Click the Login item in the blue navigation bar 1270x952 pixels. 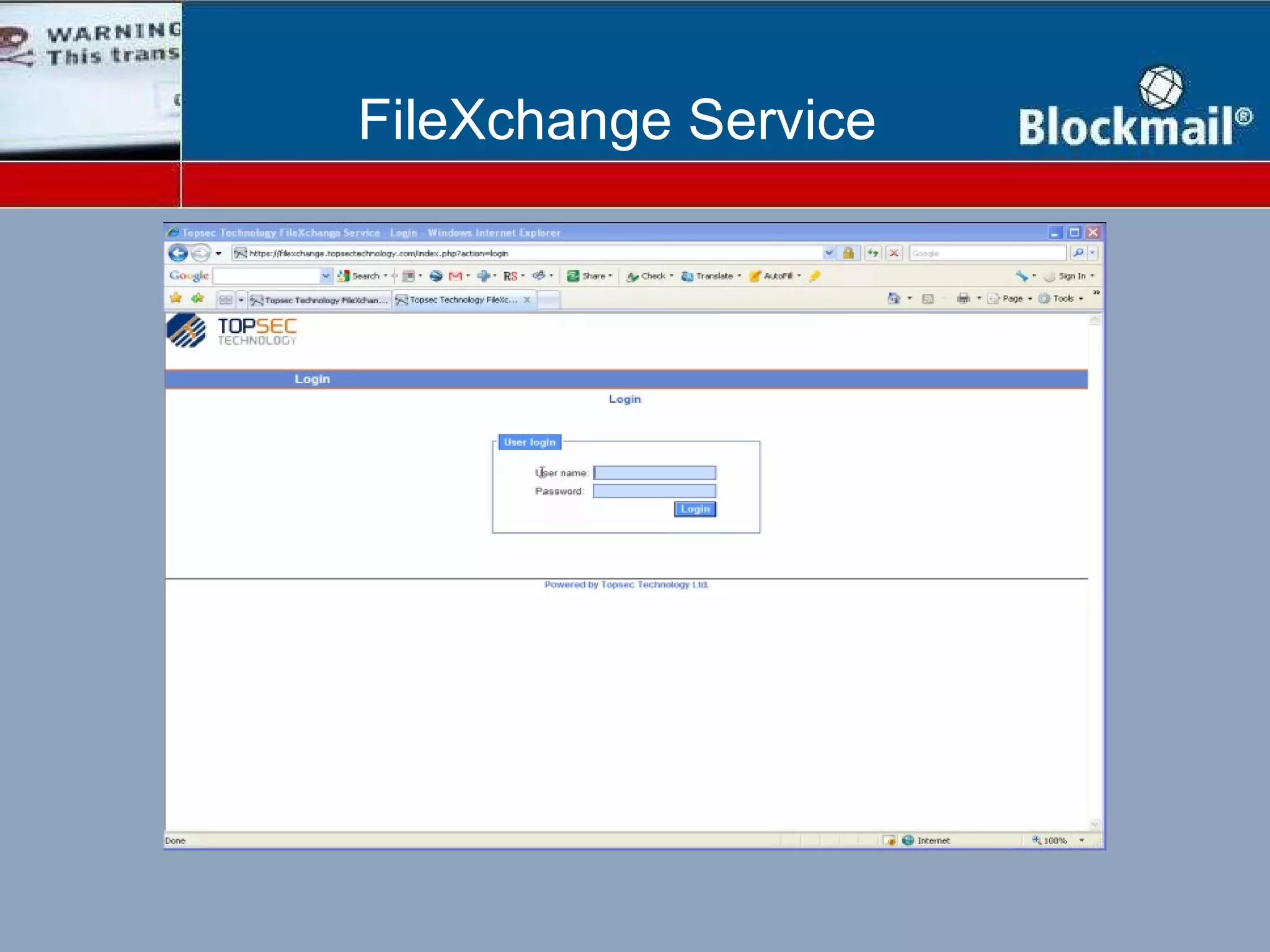[x=312, y=379]
